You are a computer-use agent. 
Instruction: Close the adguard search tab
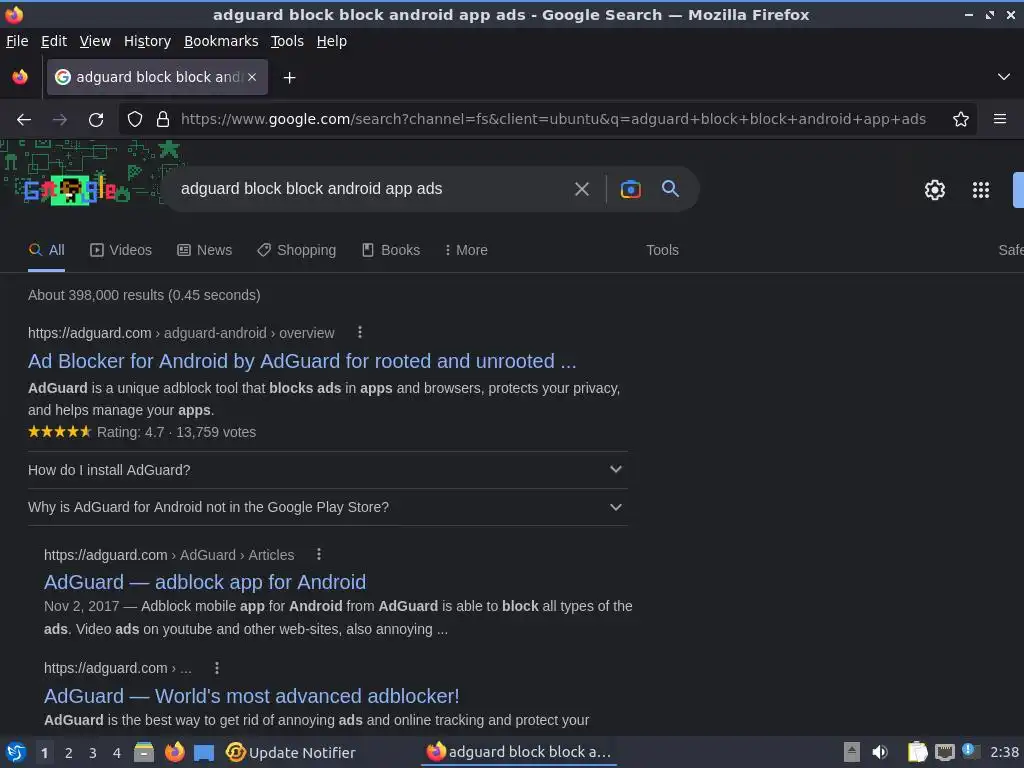(252, 77)
